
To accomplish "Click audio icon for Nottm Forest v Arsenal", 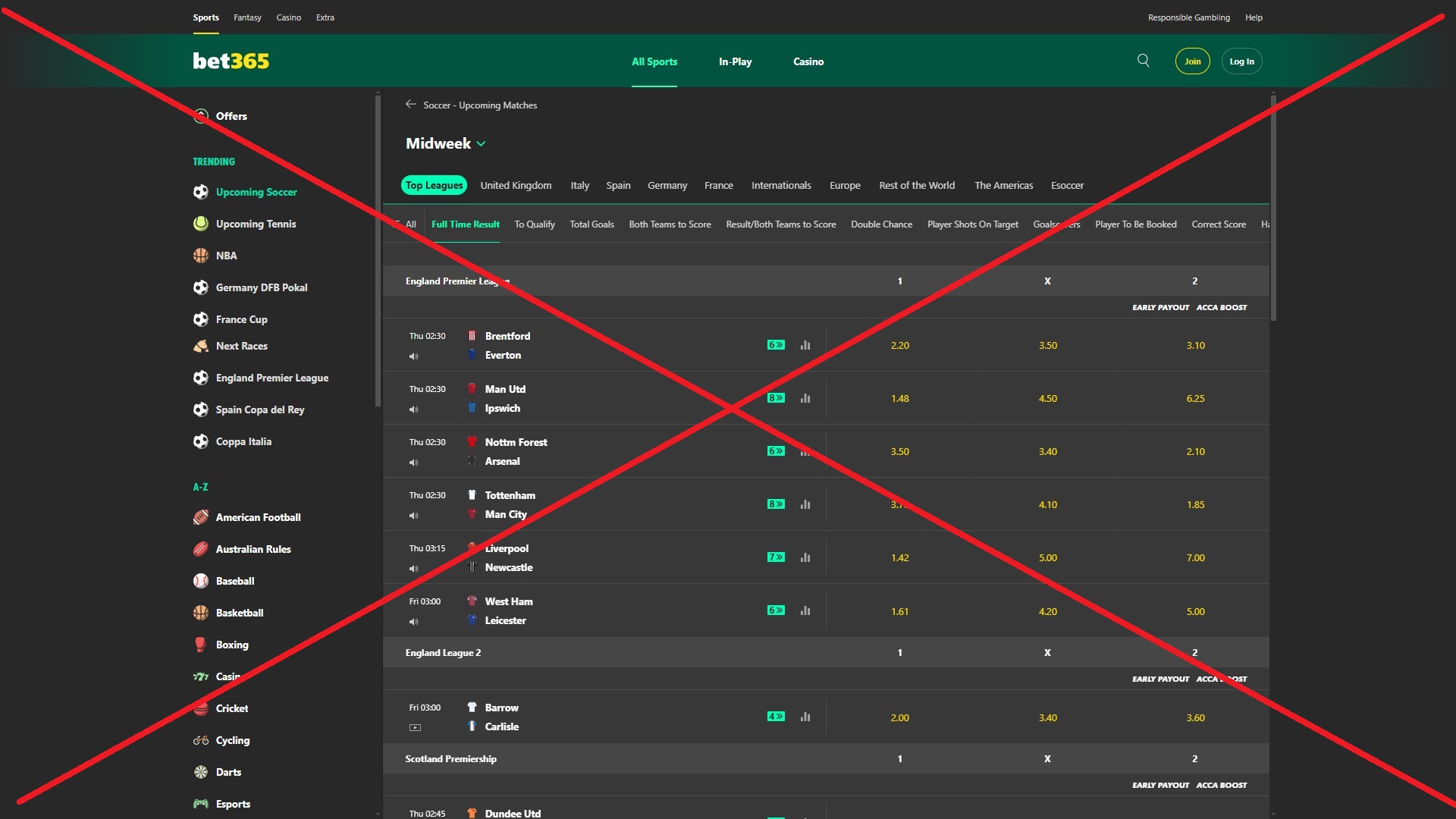I will click(414, 463).
